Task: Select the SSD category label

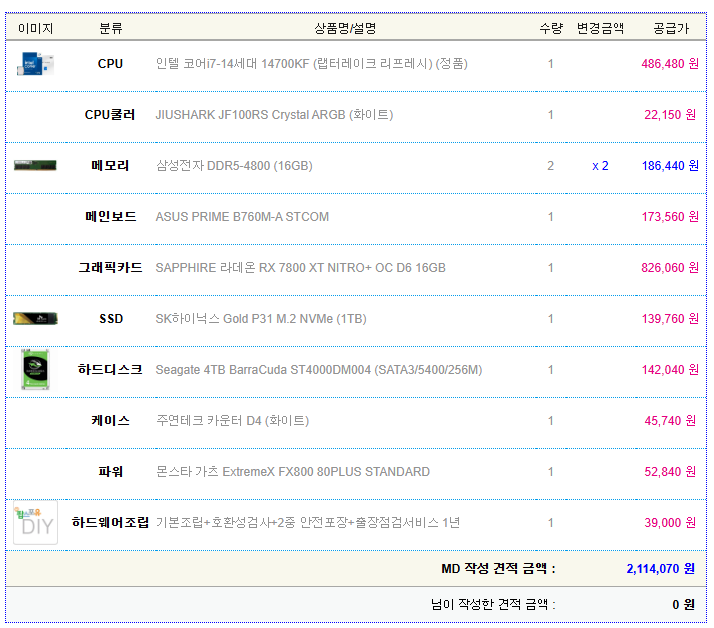Action: [x=111, y=319]
